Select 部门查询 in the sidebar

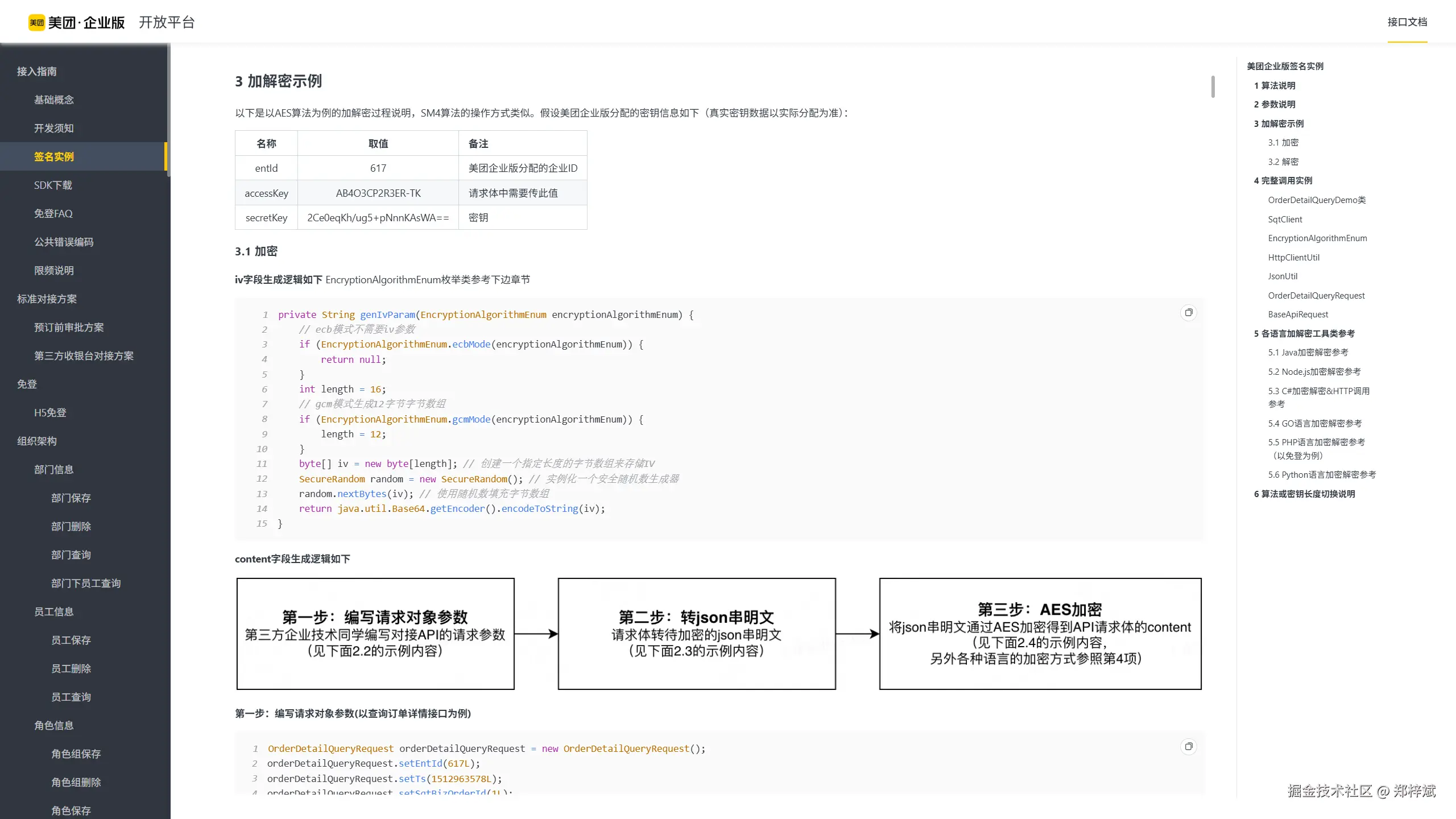coord(71,555)
